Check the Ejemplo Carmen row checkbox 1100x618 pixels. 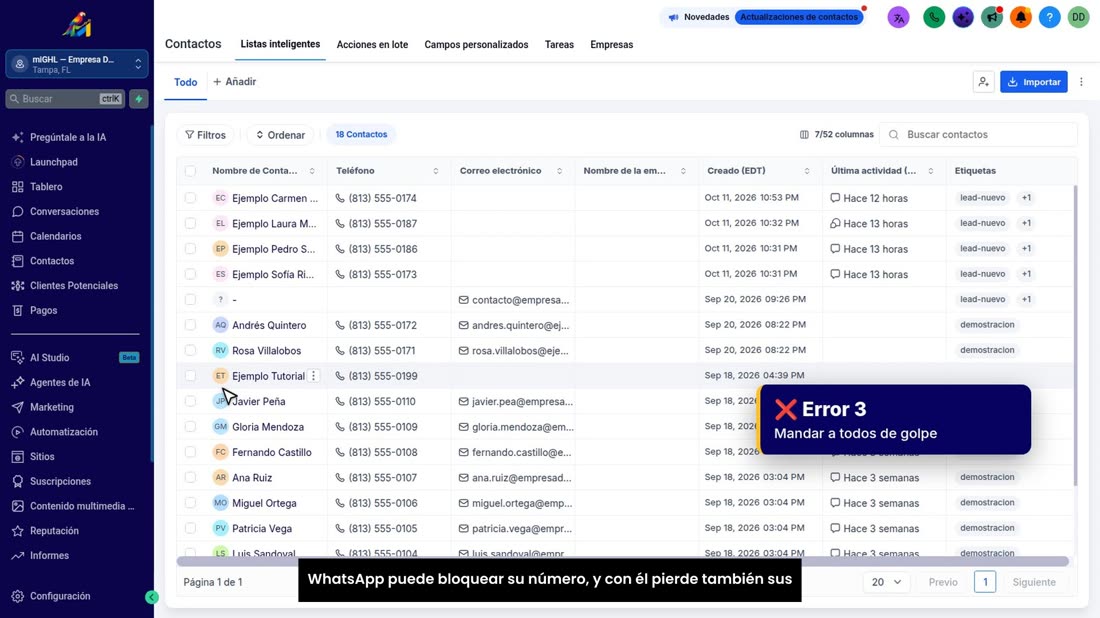click(x=190, y=198)
